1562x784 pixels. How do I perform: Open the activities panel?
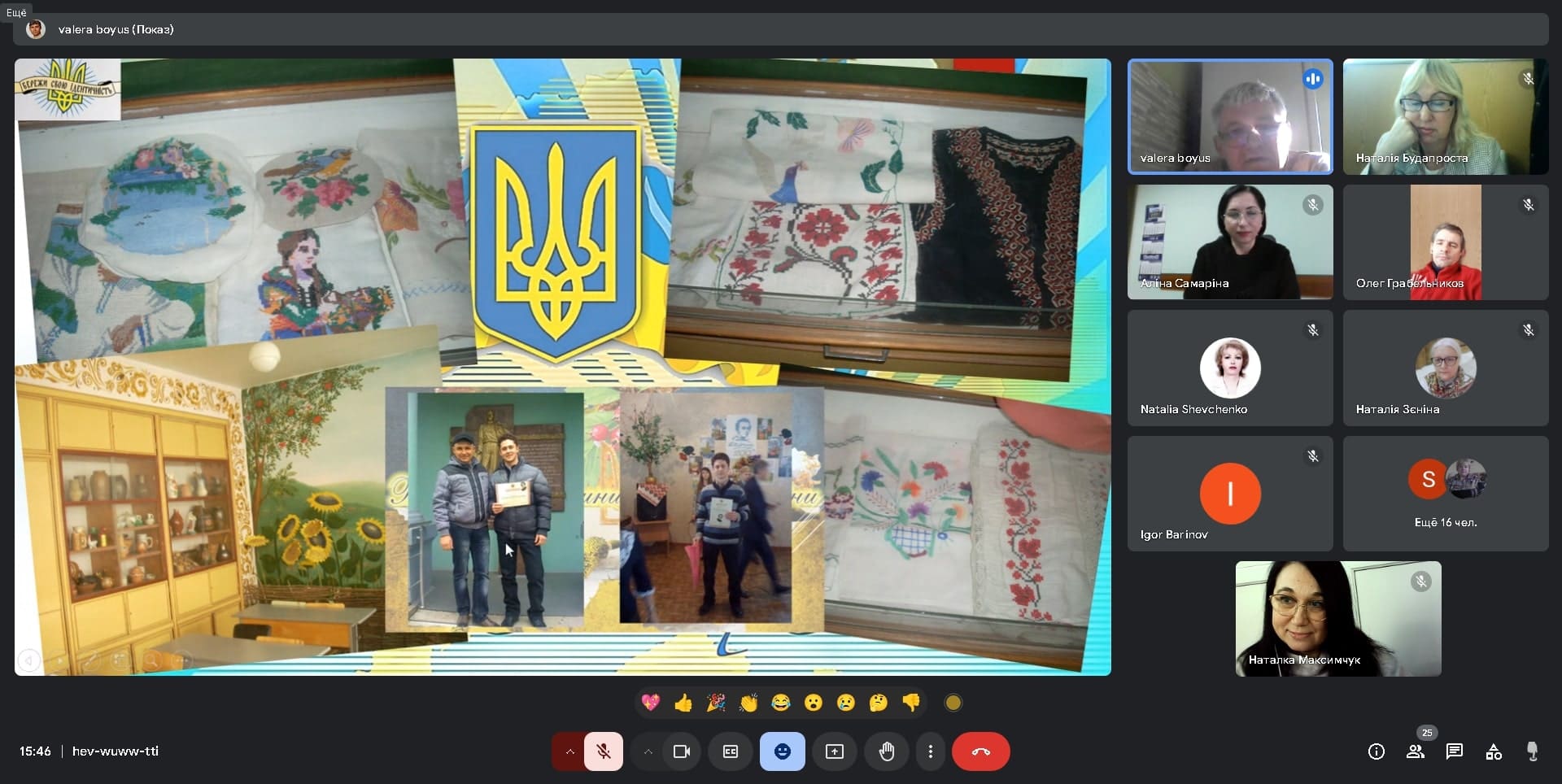tap(1494, 751)
